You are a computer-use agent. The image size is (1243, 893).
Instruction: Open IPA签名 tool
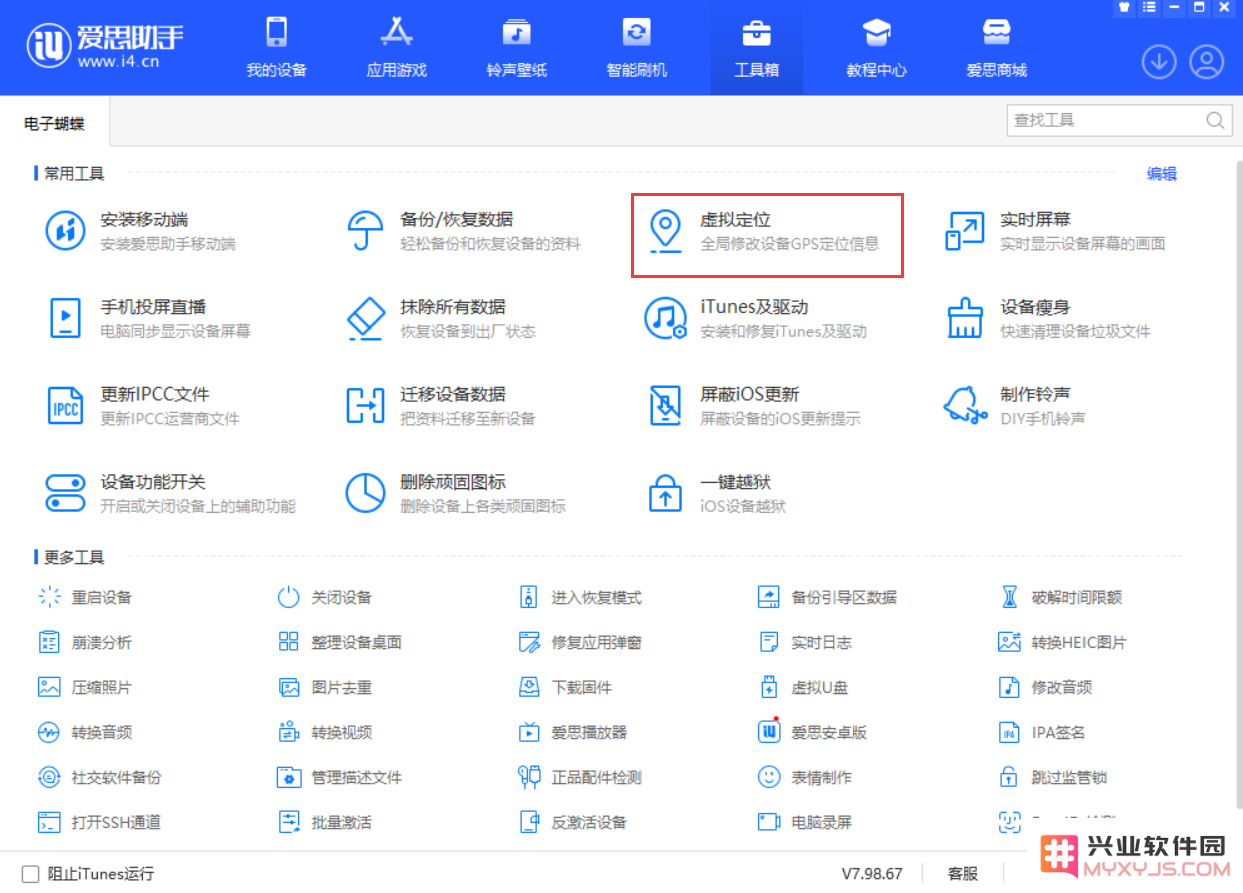[x=1042, y=732]
